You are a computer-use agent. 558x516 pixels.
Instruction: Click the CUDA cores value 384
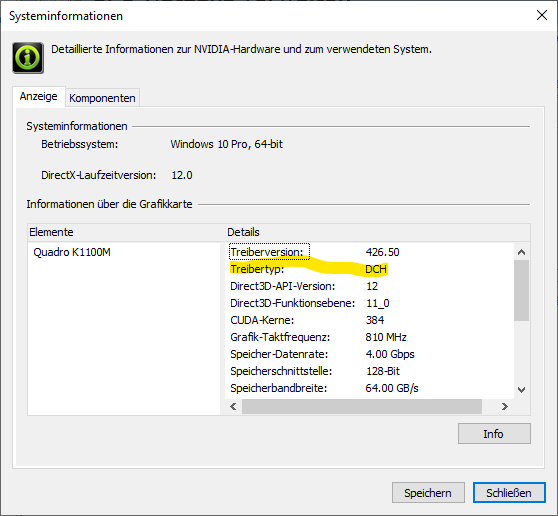(375, 320)
